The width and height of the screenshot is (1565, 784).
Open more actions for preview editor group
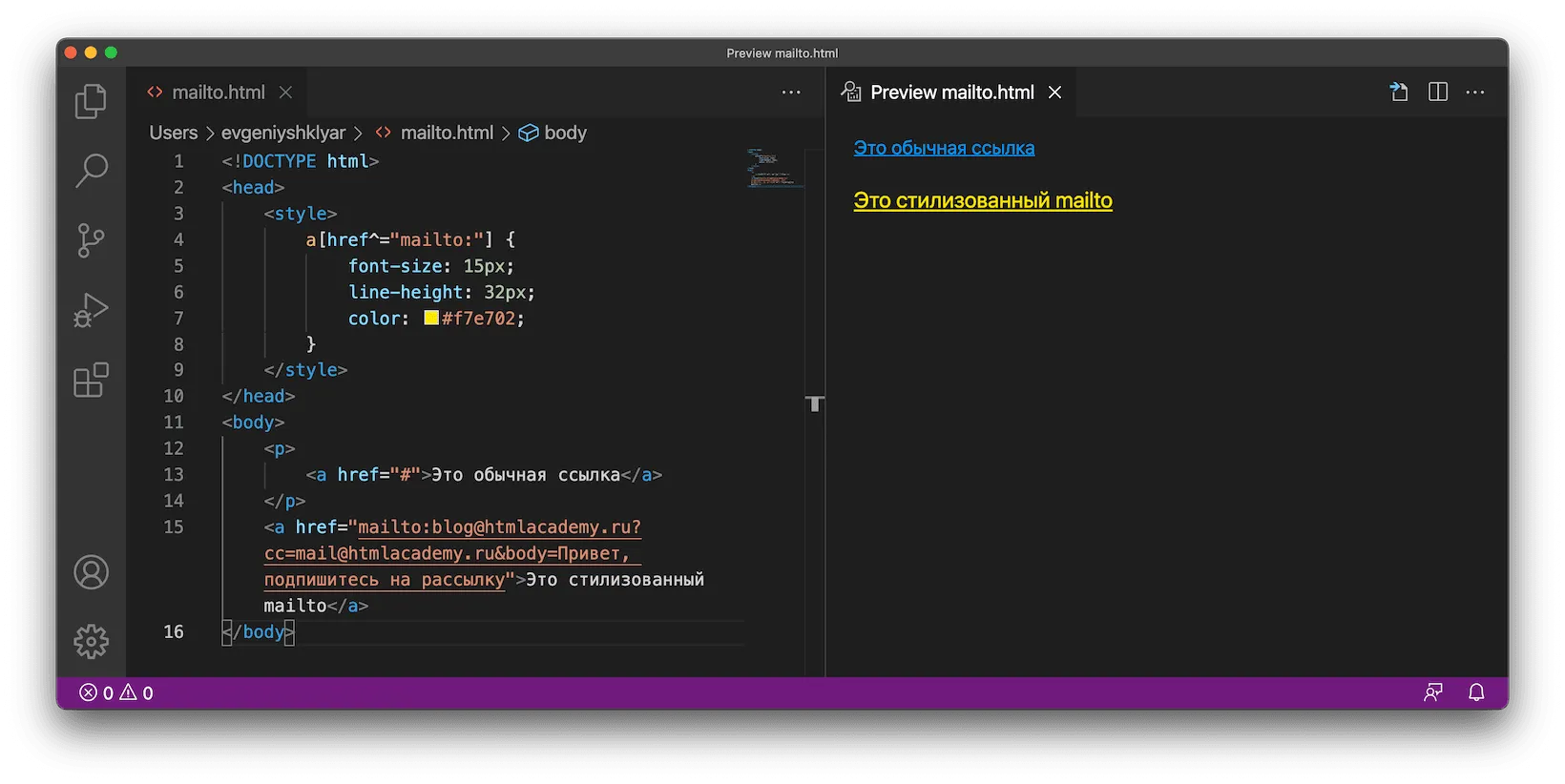tap(1475, 92)
